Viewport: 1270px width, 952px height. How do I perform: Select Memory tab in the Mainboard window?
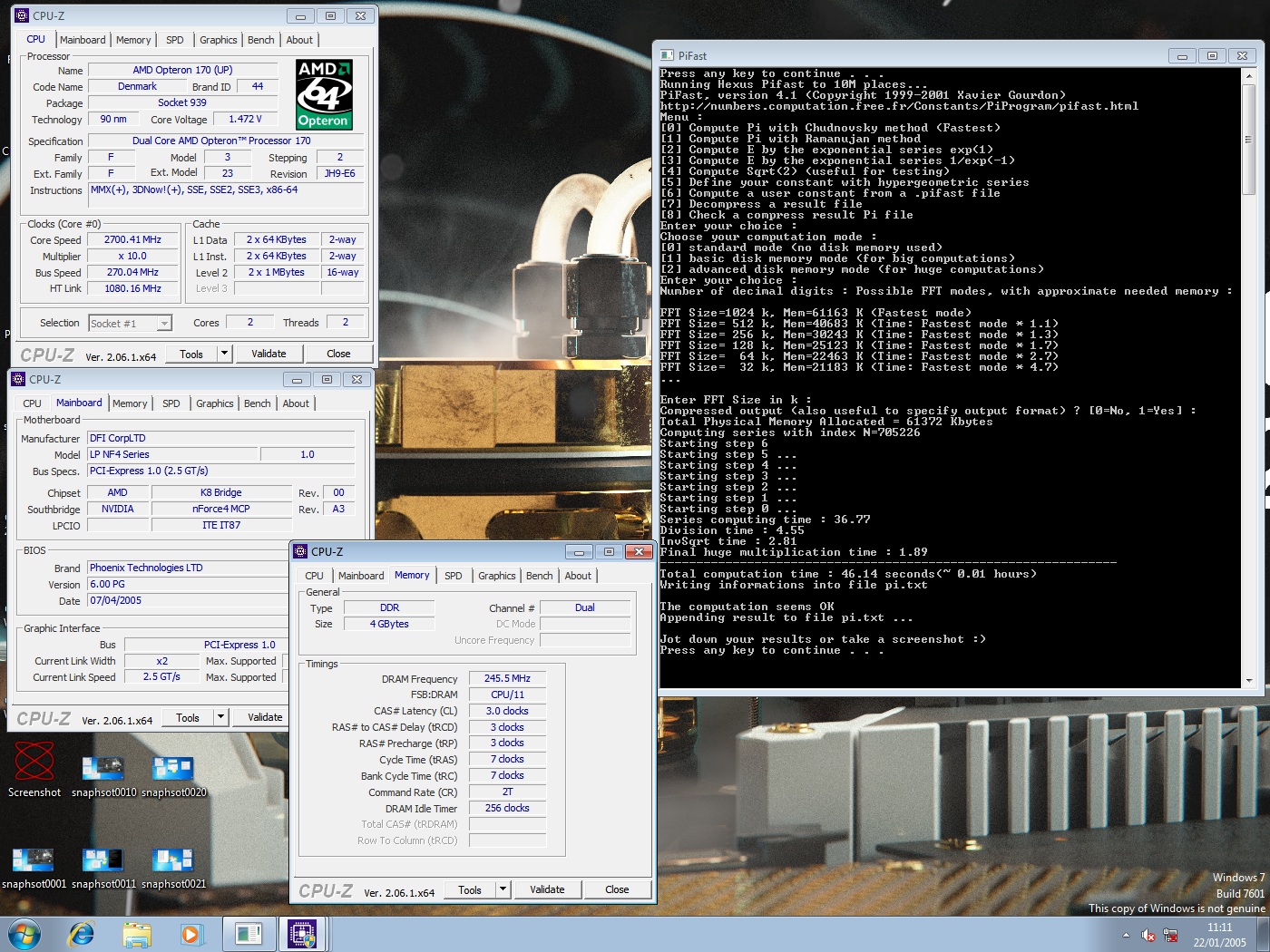click(130, 403)
